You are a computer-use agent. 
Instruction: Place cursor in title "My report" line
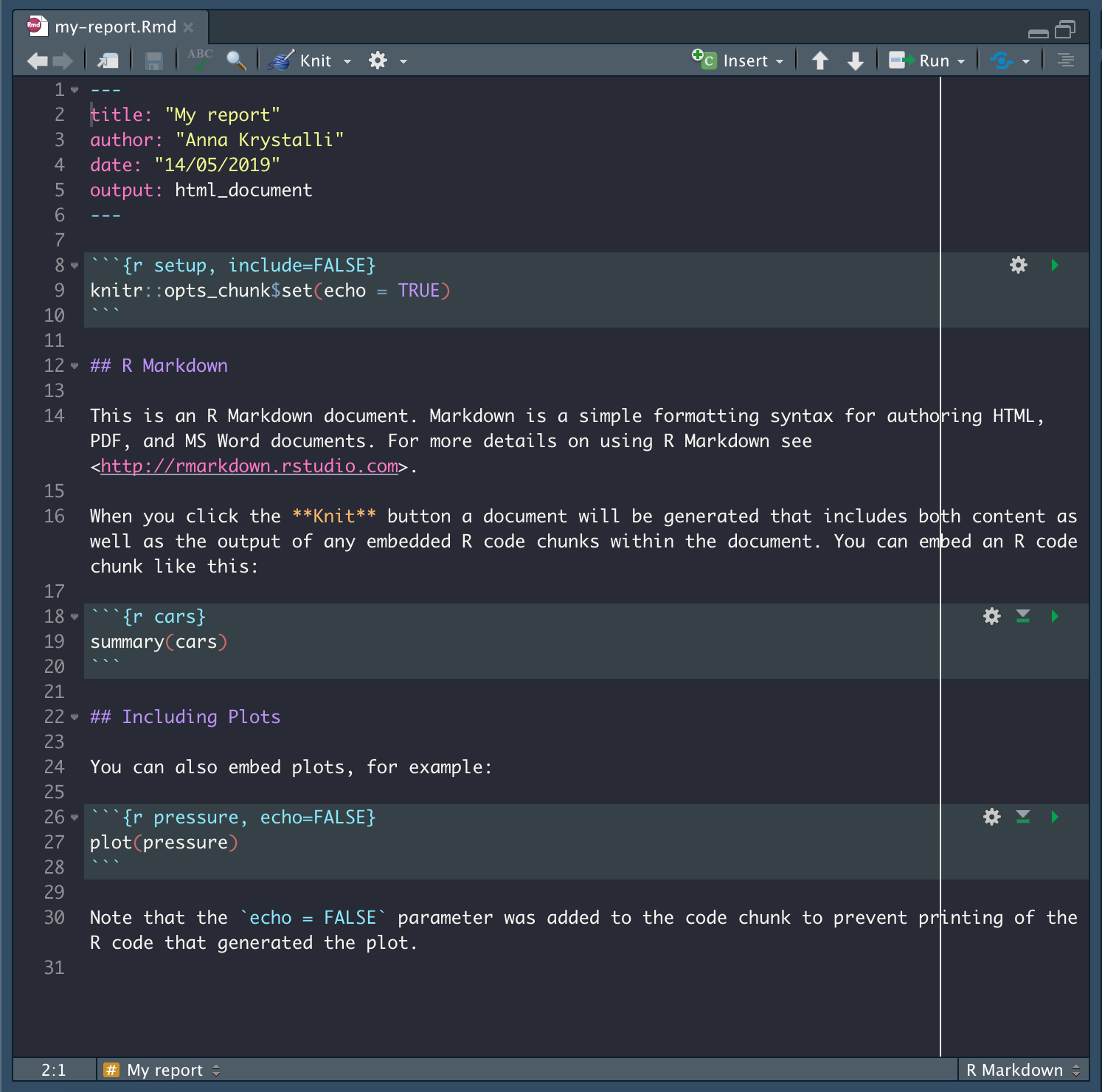pyautogui.click(x=185, y=115)
